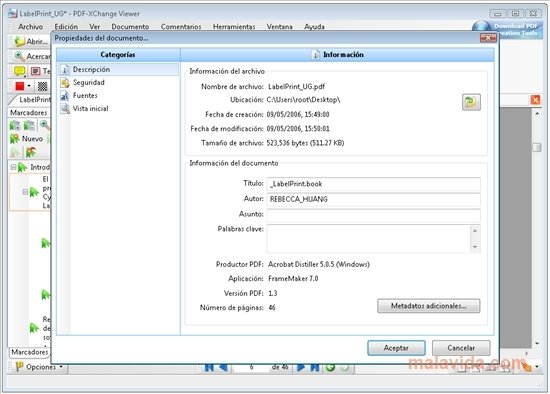Click the Acercar zoom tool

tap(32, 56)
